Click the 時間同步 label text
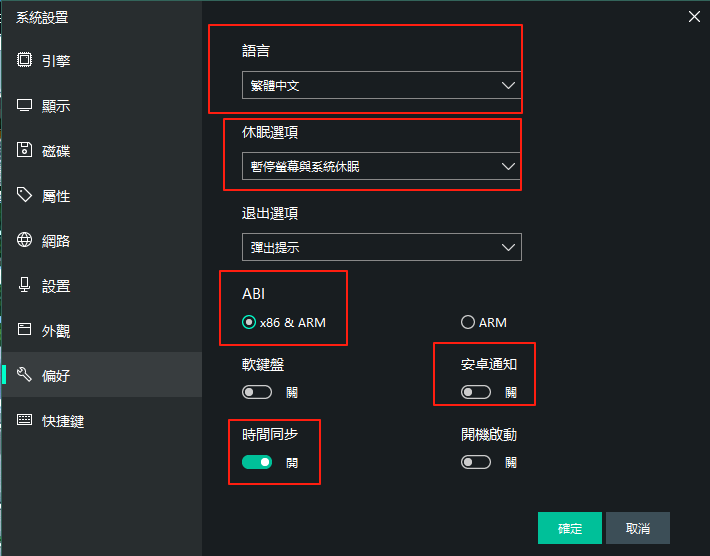 (270, 435)
